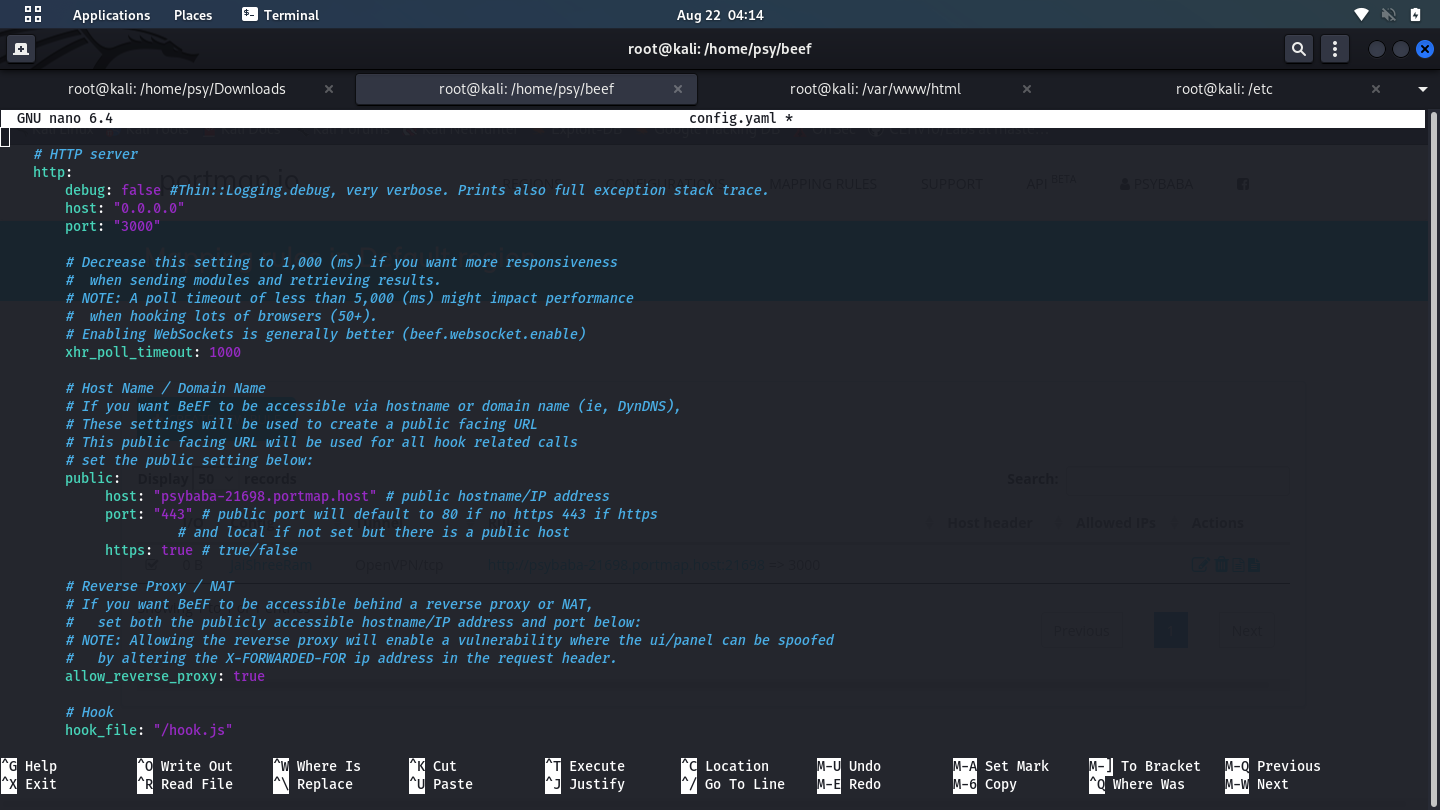Viewport: 1440px width, 810px height.
Task: Click the nano cursor indicator in the editor margin
Action: pyautogui.click(x=6, y=136)
